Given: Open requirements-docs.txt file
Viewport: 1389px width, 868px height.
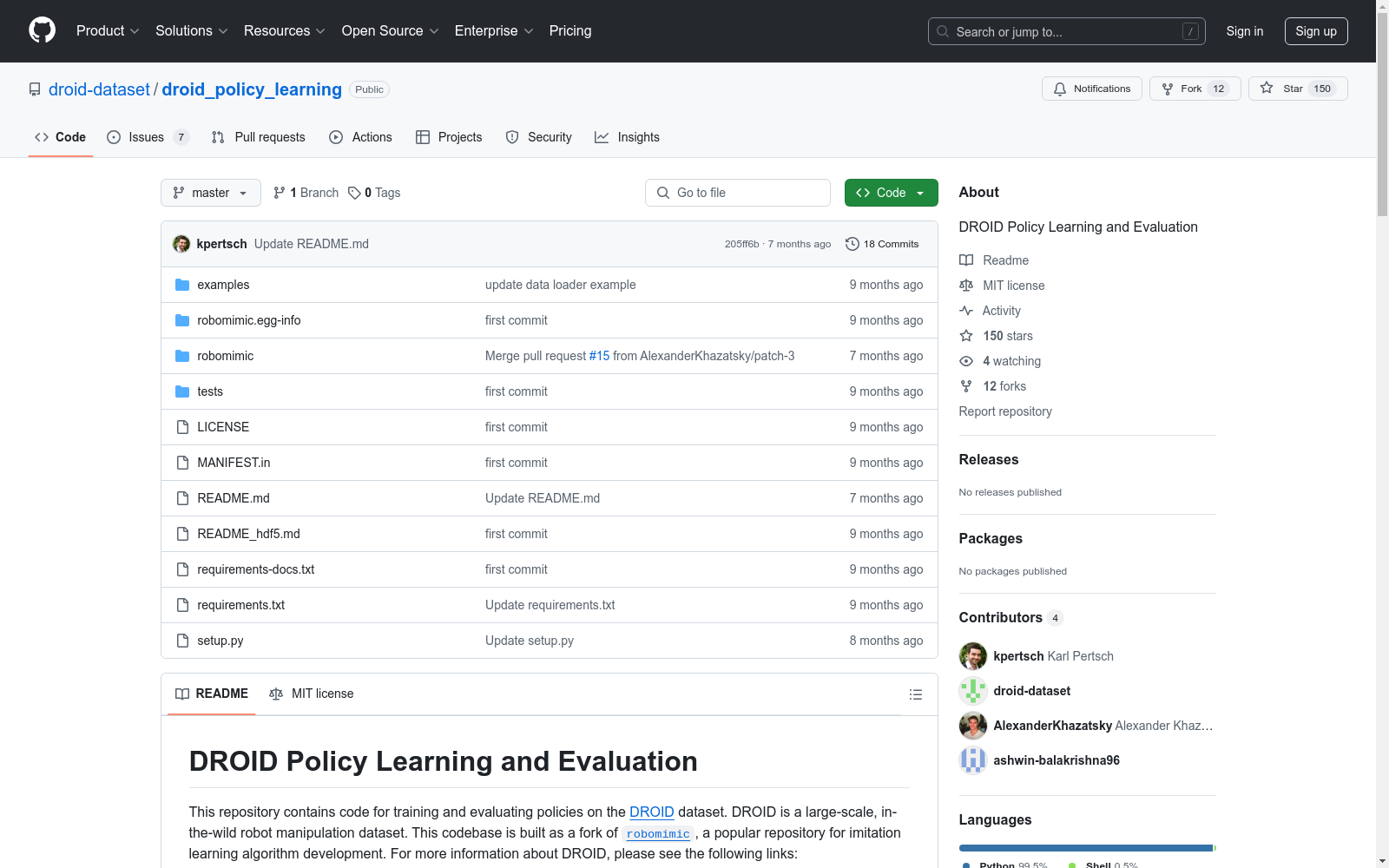Looking at the screenshot, I should tap(255, 569).
